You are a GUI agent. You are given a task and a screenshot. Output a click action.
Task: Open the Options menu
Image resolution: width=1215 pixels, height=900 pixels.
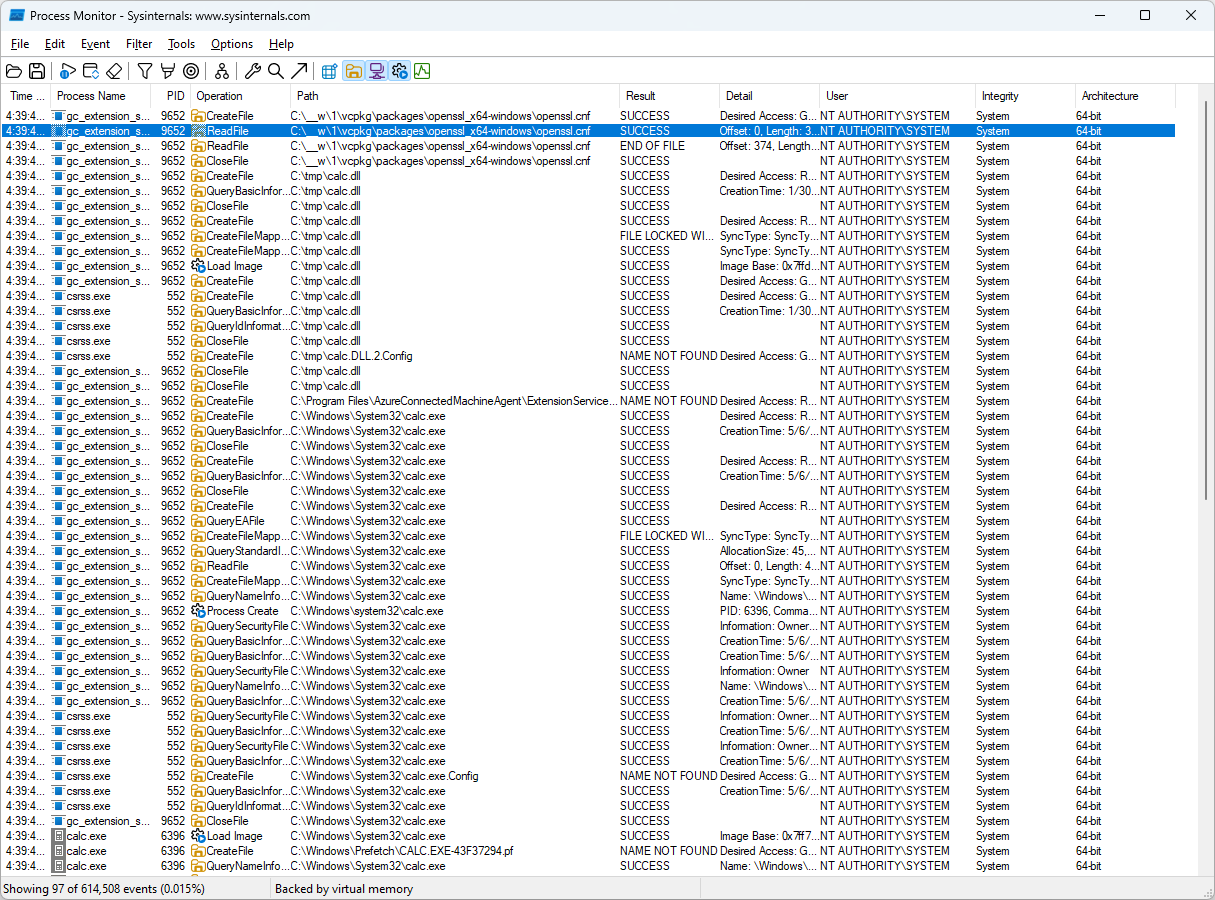click(232, 44)
